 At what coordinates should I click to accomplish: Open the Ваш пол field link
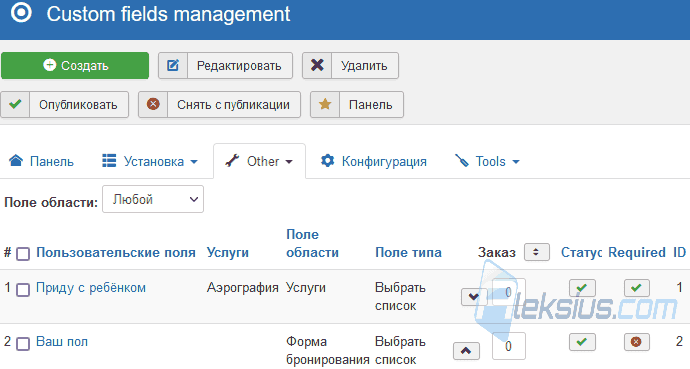click(62, 341)
